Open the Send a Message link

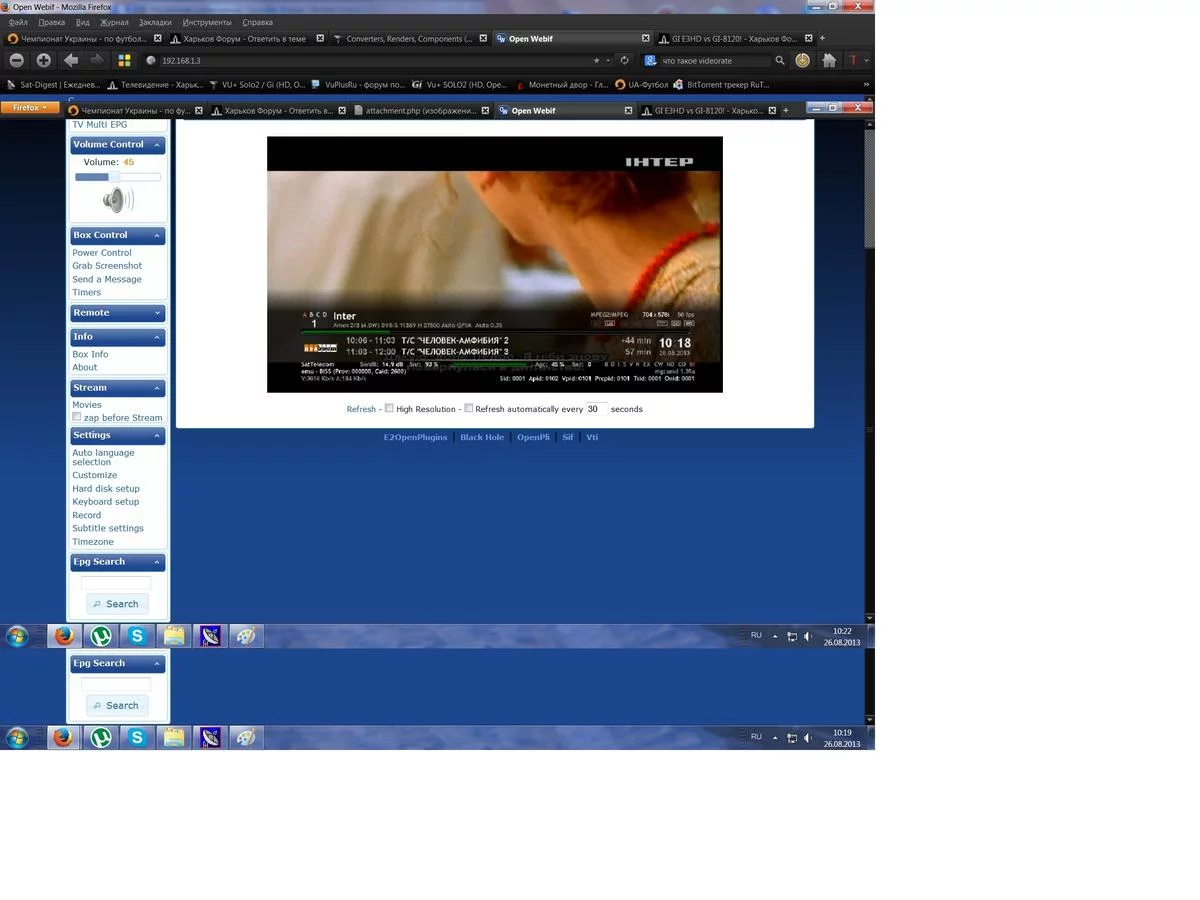(107, 279)
